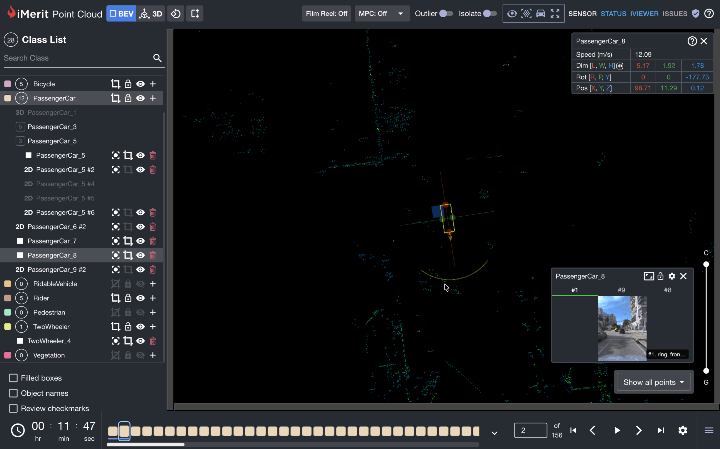Add new Bicycle object with plus icon
This screenshot has width=720, height=449.
[x=153, y=84]
